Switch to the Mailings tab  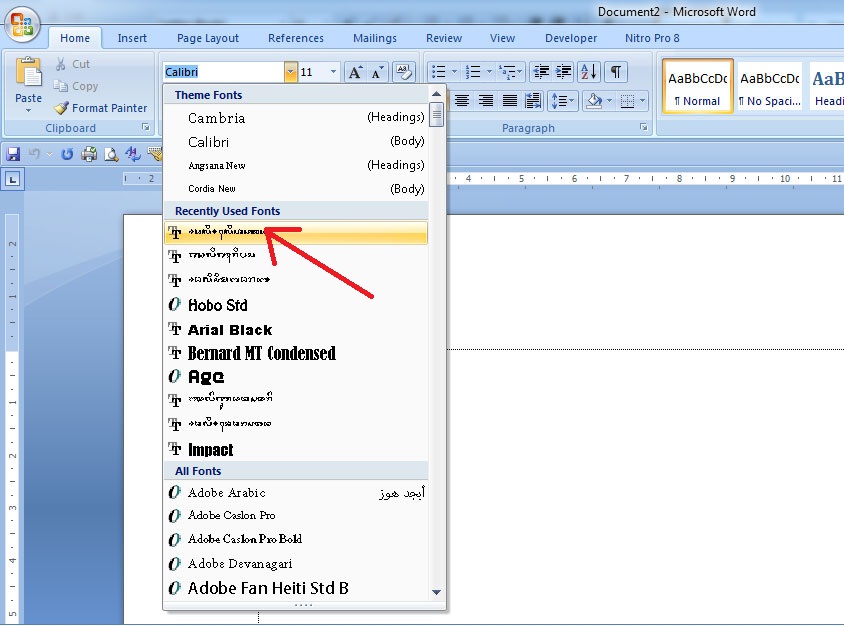(375, 38)
